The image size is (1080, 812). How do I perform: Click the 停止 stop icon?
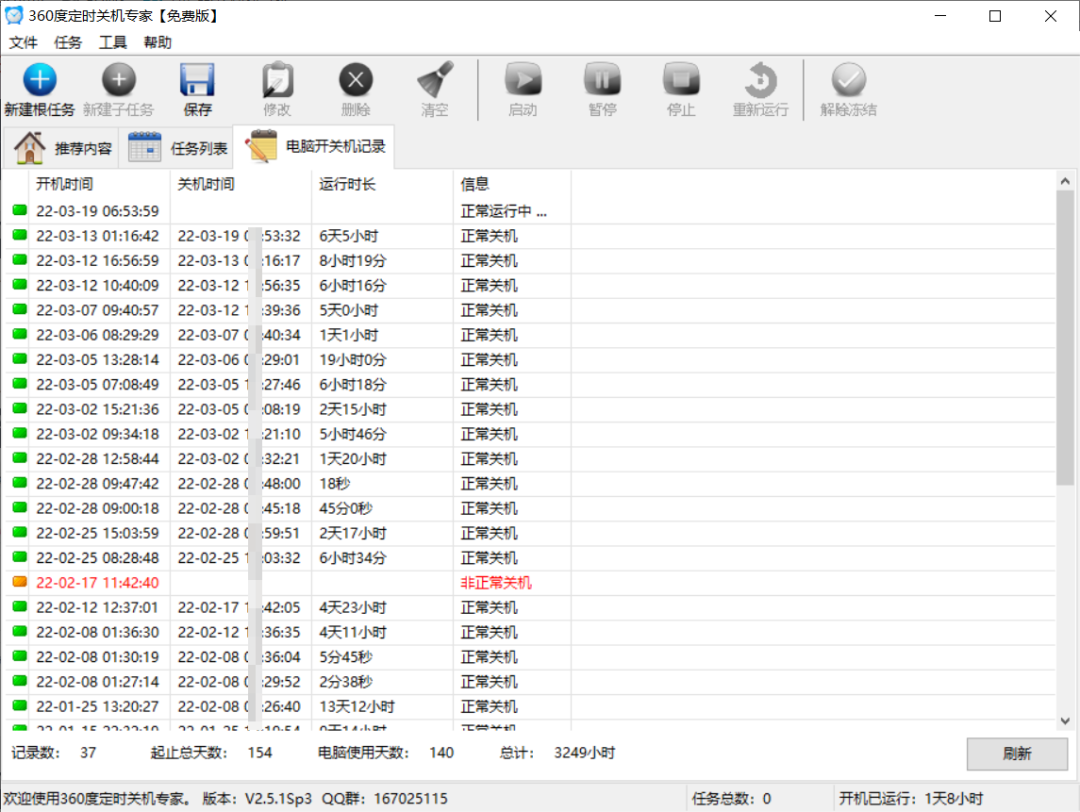(x=681, y=80)
